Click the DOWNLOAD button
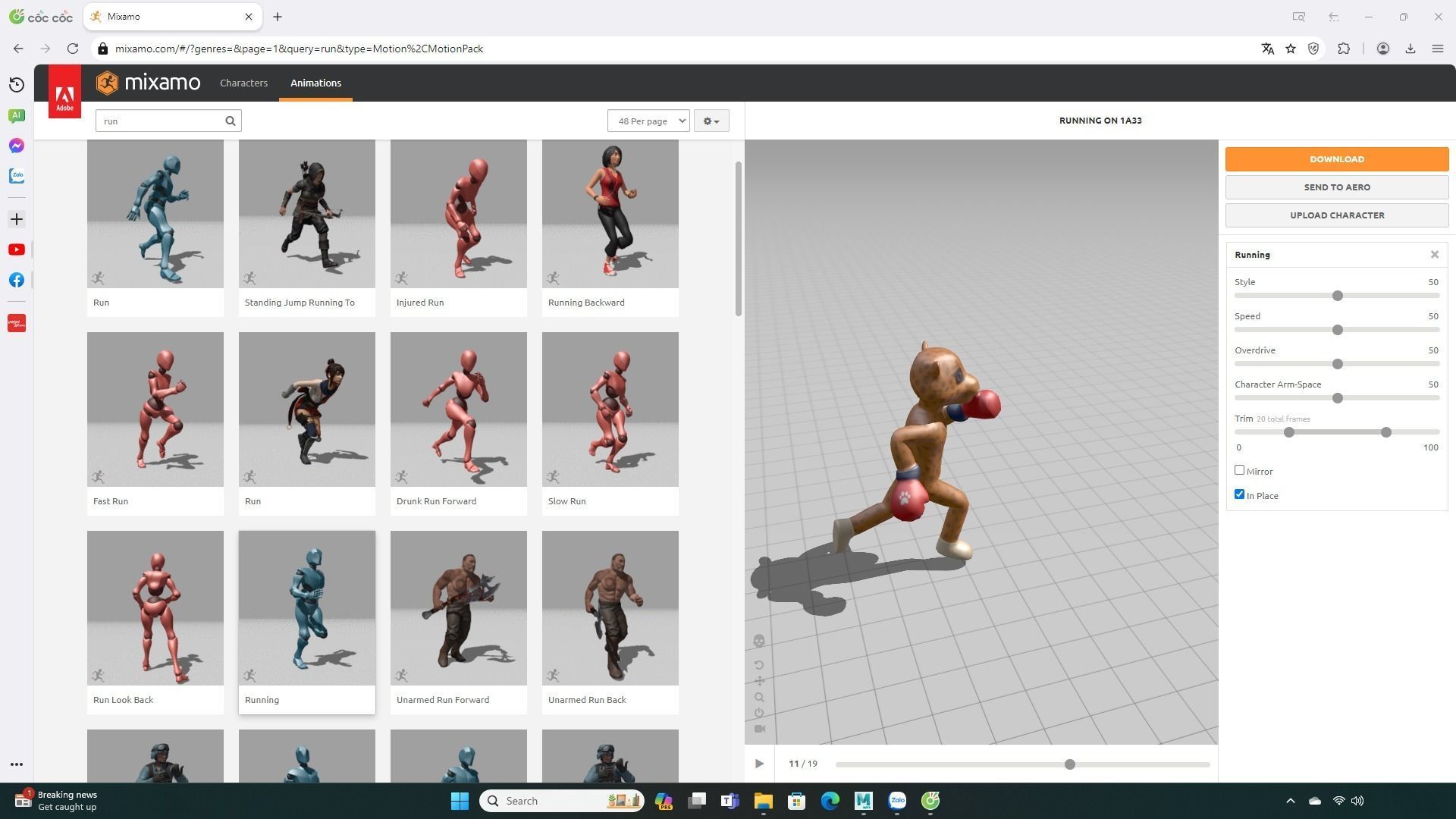The width and height of the screenshot is (1456, 819). click(1337, 159)
